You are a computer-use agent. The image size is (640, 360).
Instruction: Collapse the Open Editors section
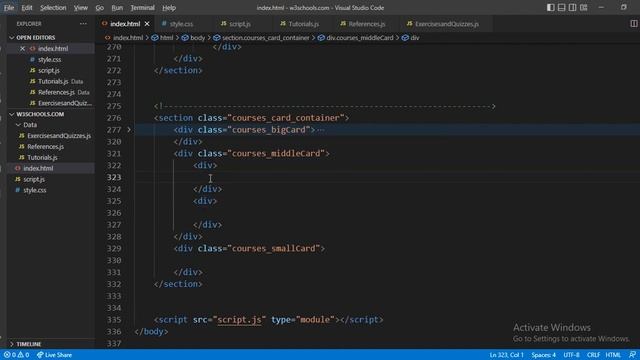pyautogui.click(x=36, y=38)
